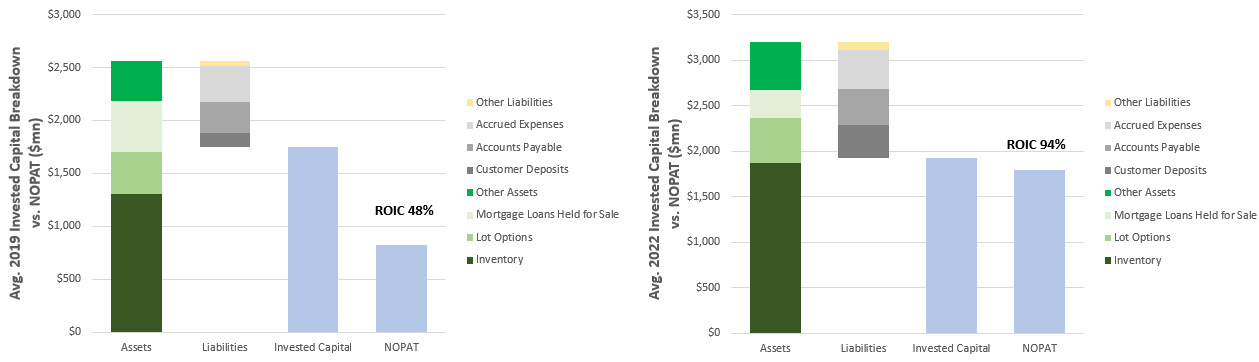Click the Inventory segment in 2022 Assets bar

tap(775, 247)
